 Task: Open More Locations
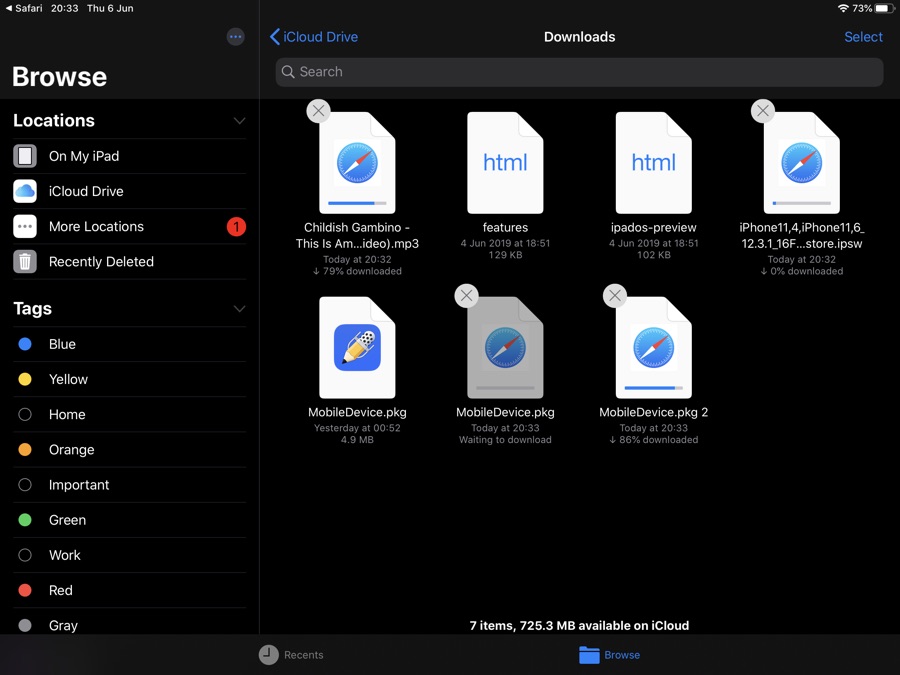point(130,226)
